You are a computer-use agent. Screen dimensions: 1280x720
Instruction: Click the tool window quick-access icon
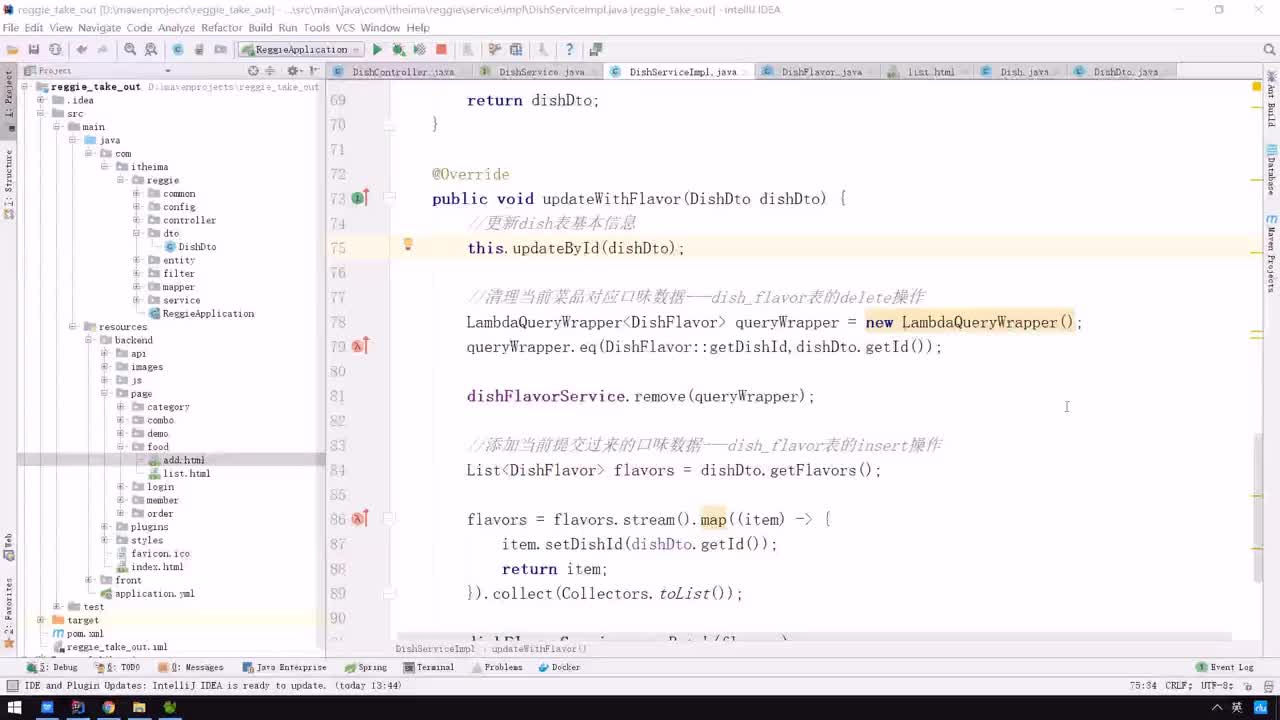coord(11,685)
